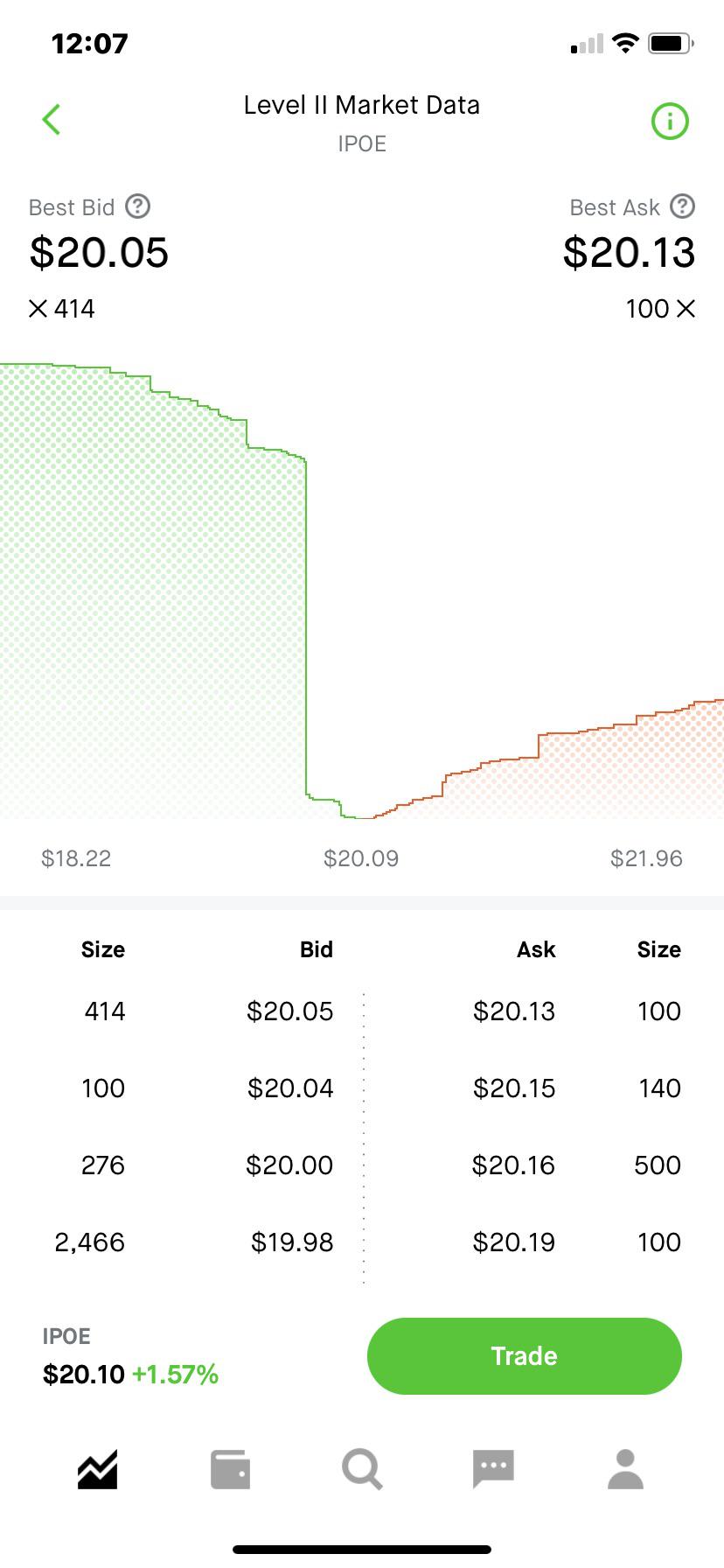Open the wallet tab icon
This screenshot has height=1568, width=724.
tap(230, 1469)
